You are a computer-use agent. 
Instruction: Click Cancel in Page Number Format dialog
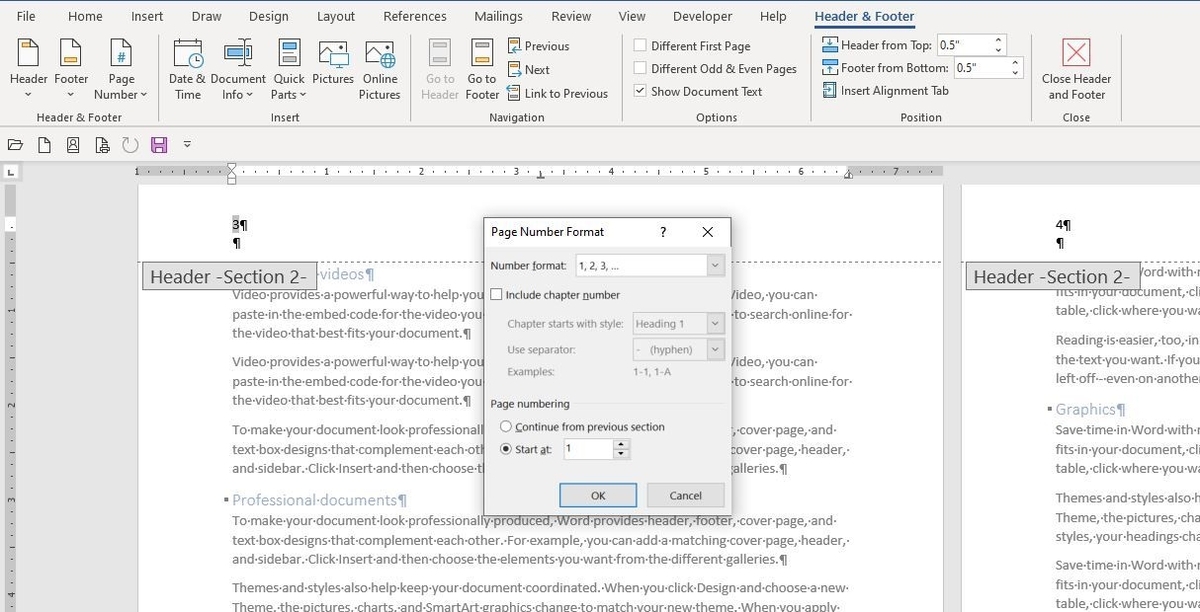point(685,495)
